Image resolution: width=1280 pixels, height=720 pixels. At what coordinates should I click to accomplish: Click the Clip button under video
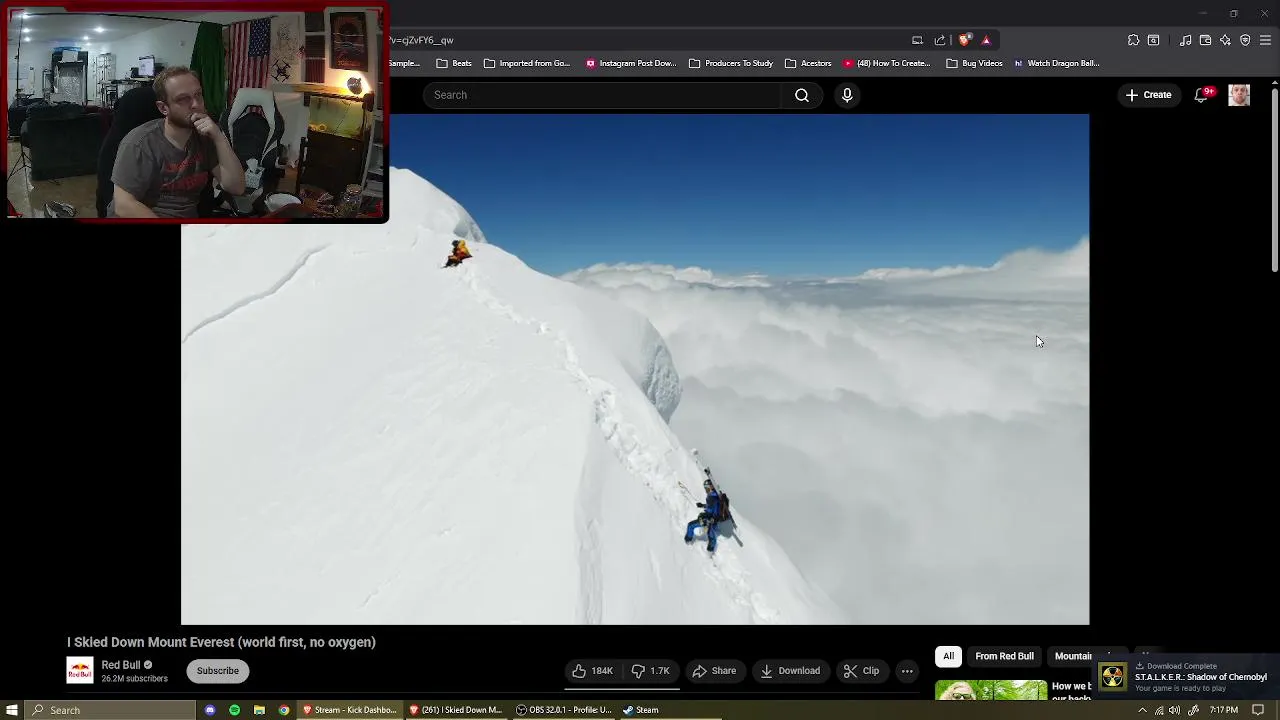click(861, 671)
